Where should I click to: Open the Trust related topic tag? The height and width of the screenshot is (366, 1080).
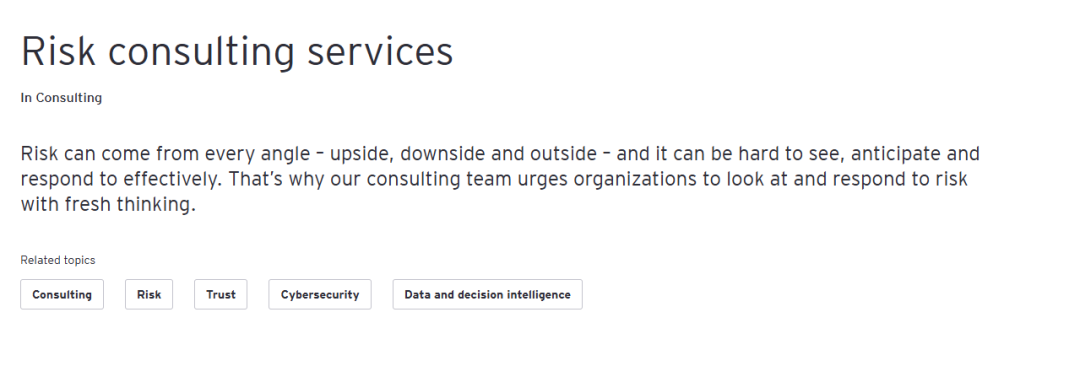(220, 294)
